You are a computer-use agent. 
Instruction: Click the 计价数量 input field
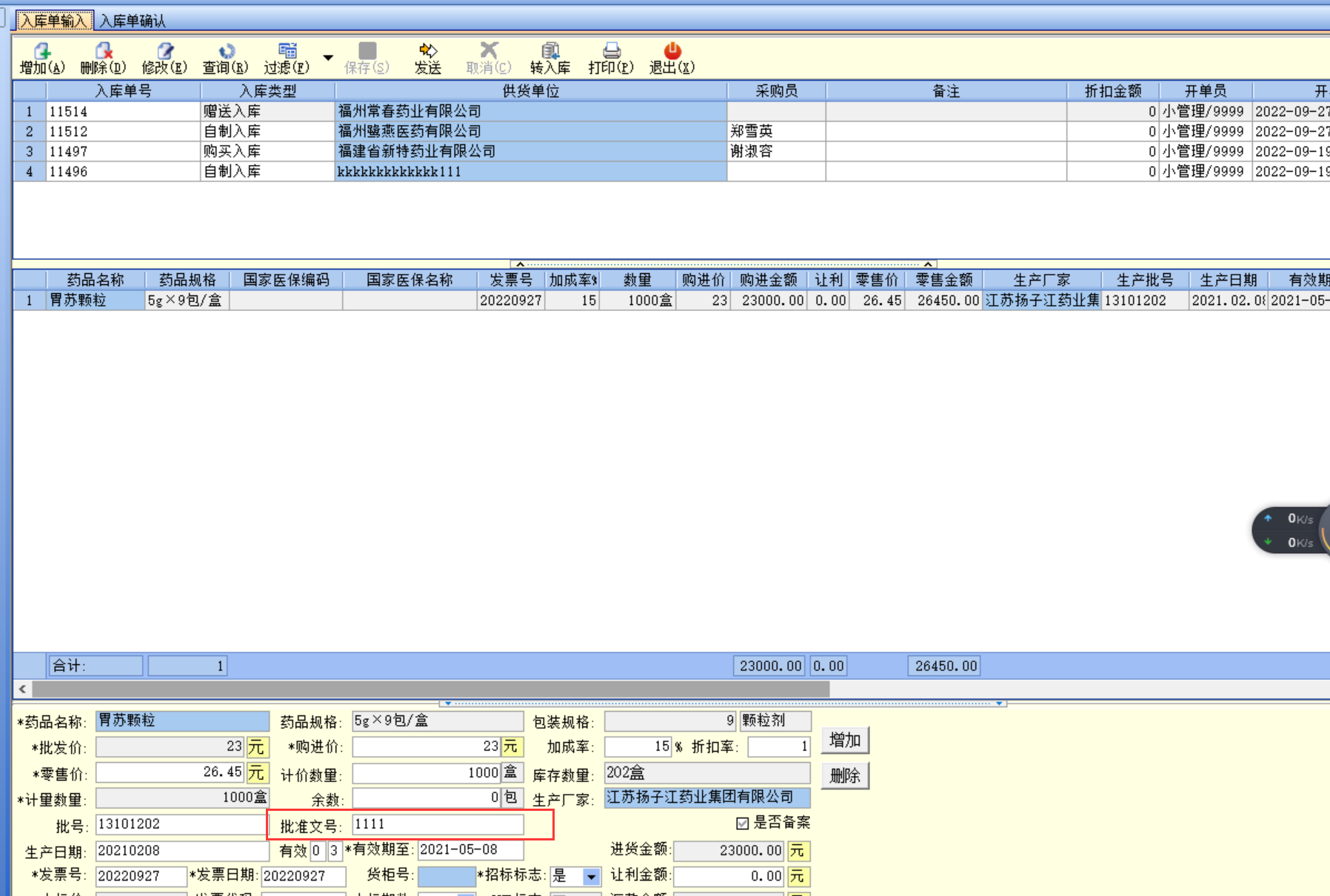pos(427,773)
